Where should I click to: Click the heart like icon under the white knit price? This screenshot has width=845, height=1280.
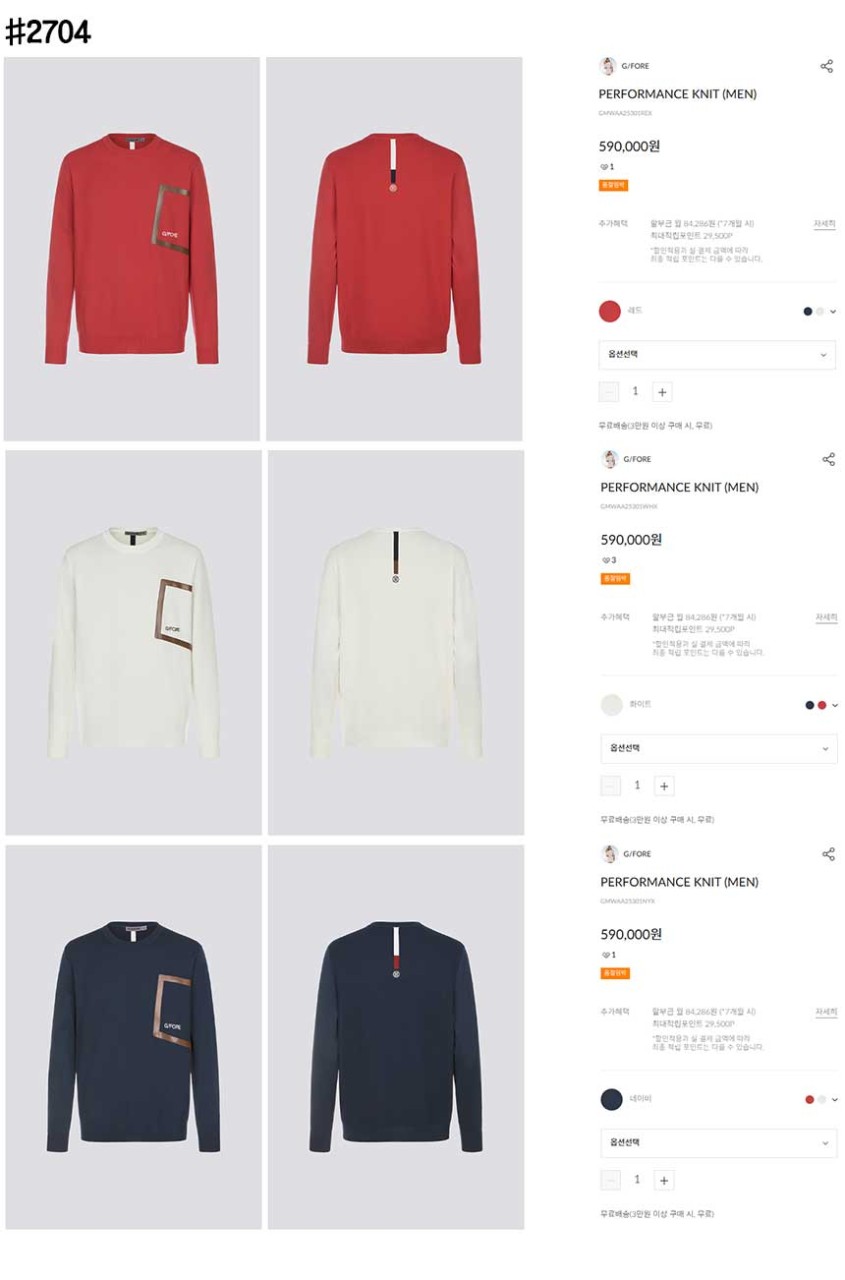[605, 560]
